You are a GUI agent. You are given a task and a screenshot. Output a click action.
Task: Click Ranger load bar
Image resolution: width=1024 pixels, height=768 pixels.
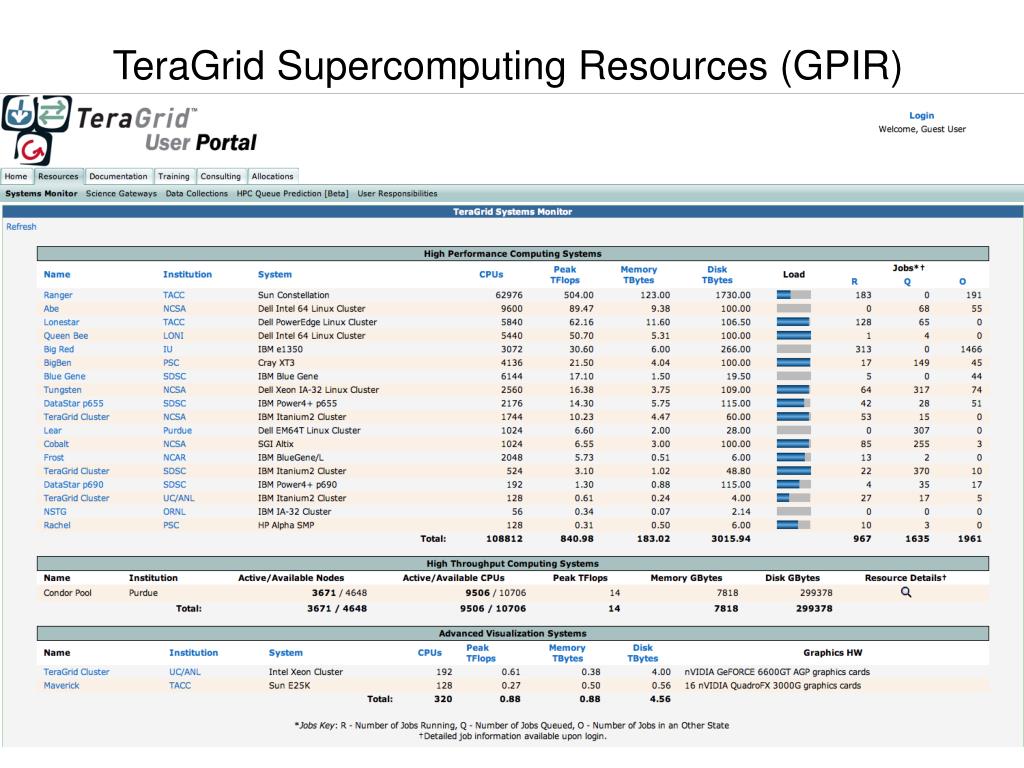click(x=793, y=295)
